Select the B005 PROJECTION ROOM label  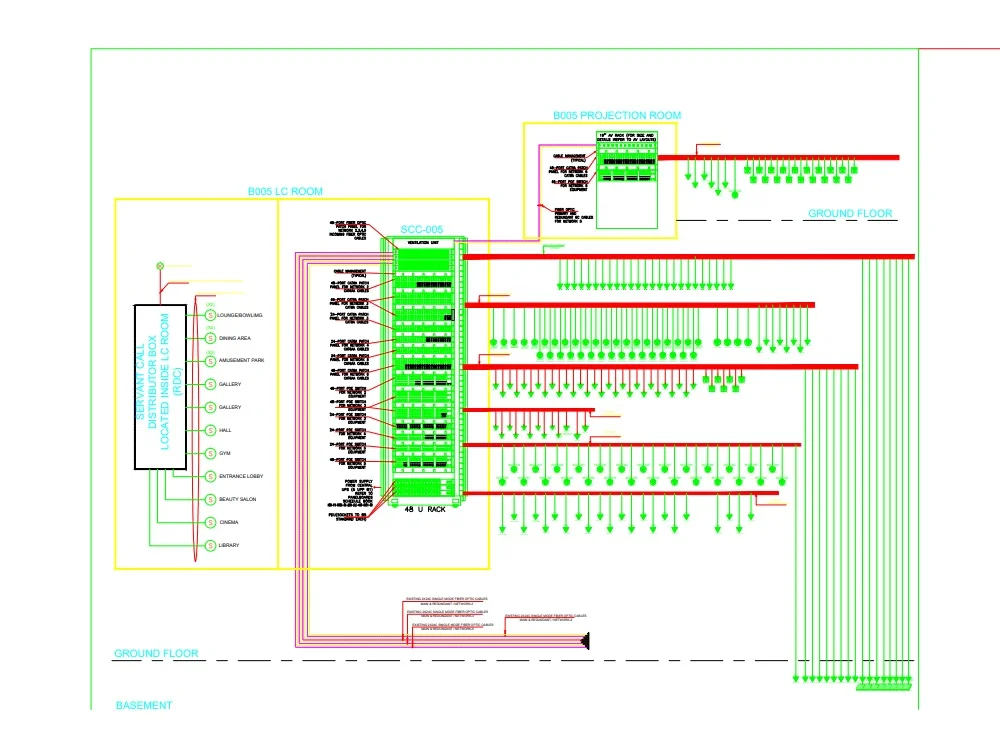point(617,116)
